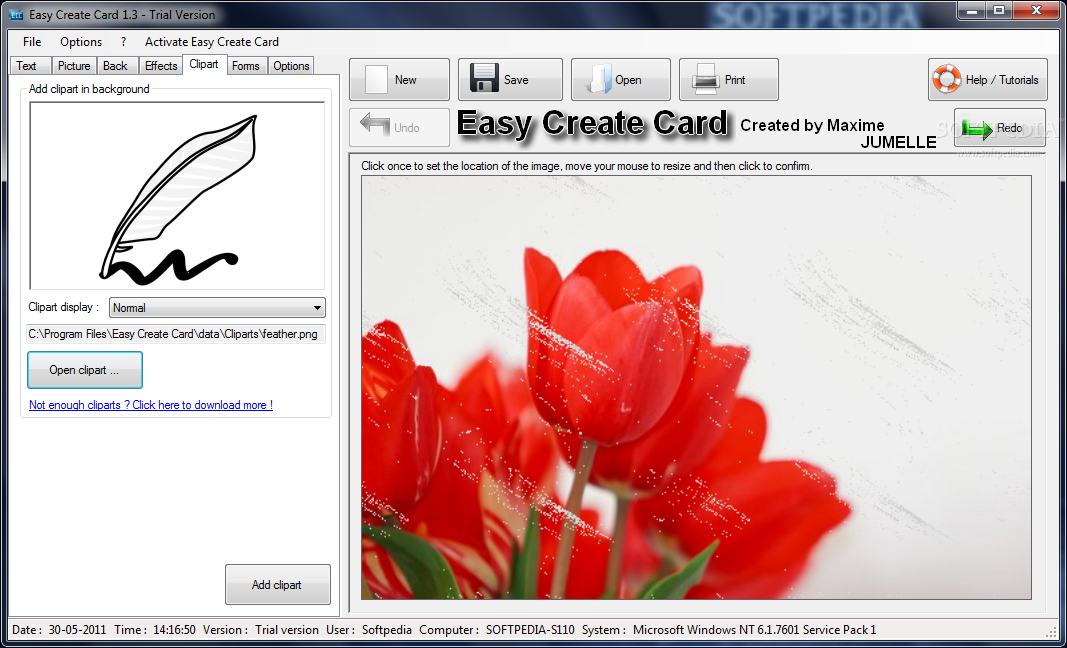This screenshot has height=648, width=1067.
Task: Click the canvas instruction hint text
Action: 587,166
